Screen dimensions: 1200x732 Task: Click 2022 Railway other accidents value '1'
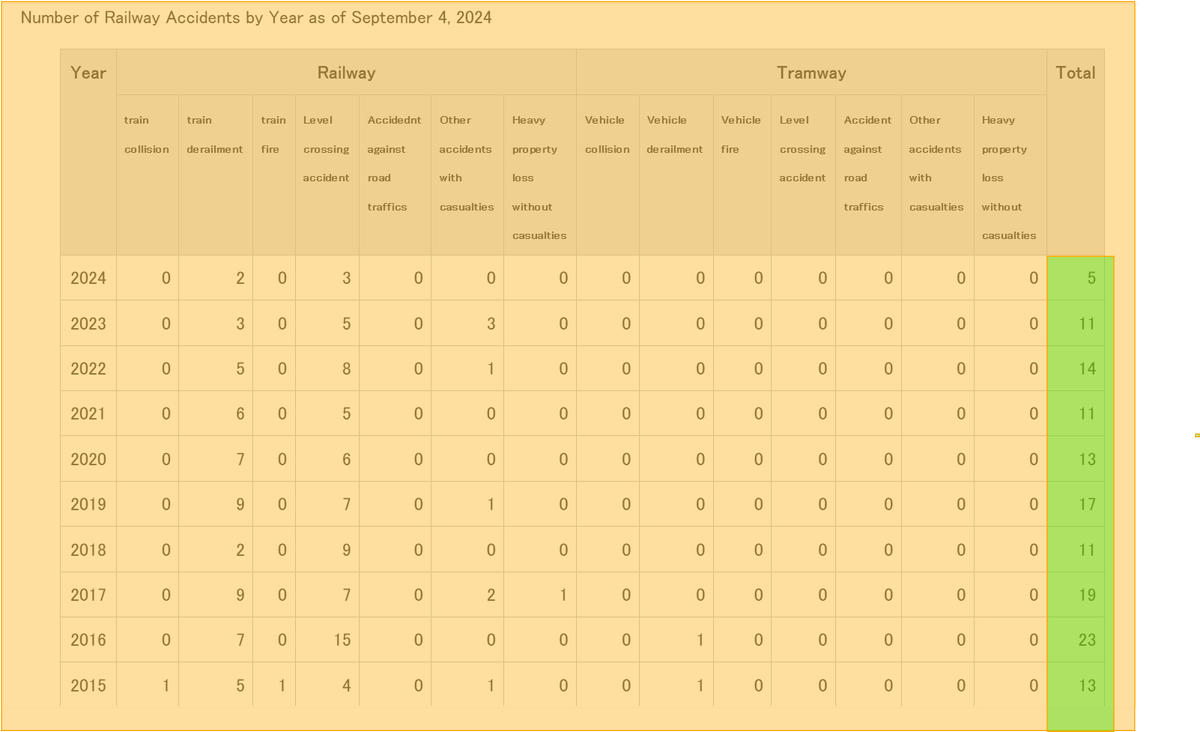tap(491, 369)
